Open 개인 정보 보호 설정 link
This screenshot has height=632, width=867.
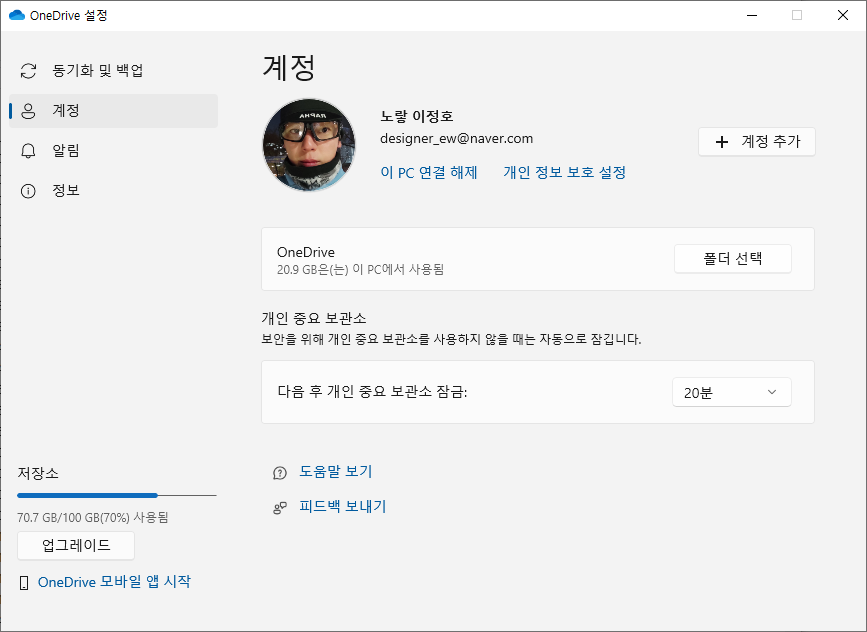pyautogui.click(x=563, y=173)
